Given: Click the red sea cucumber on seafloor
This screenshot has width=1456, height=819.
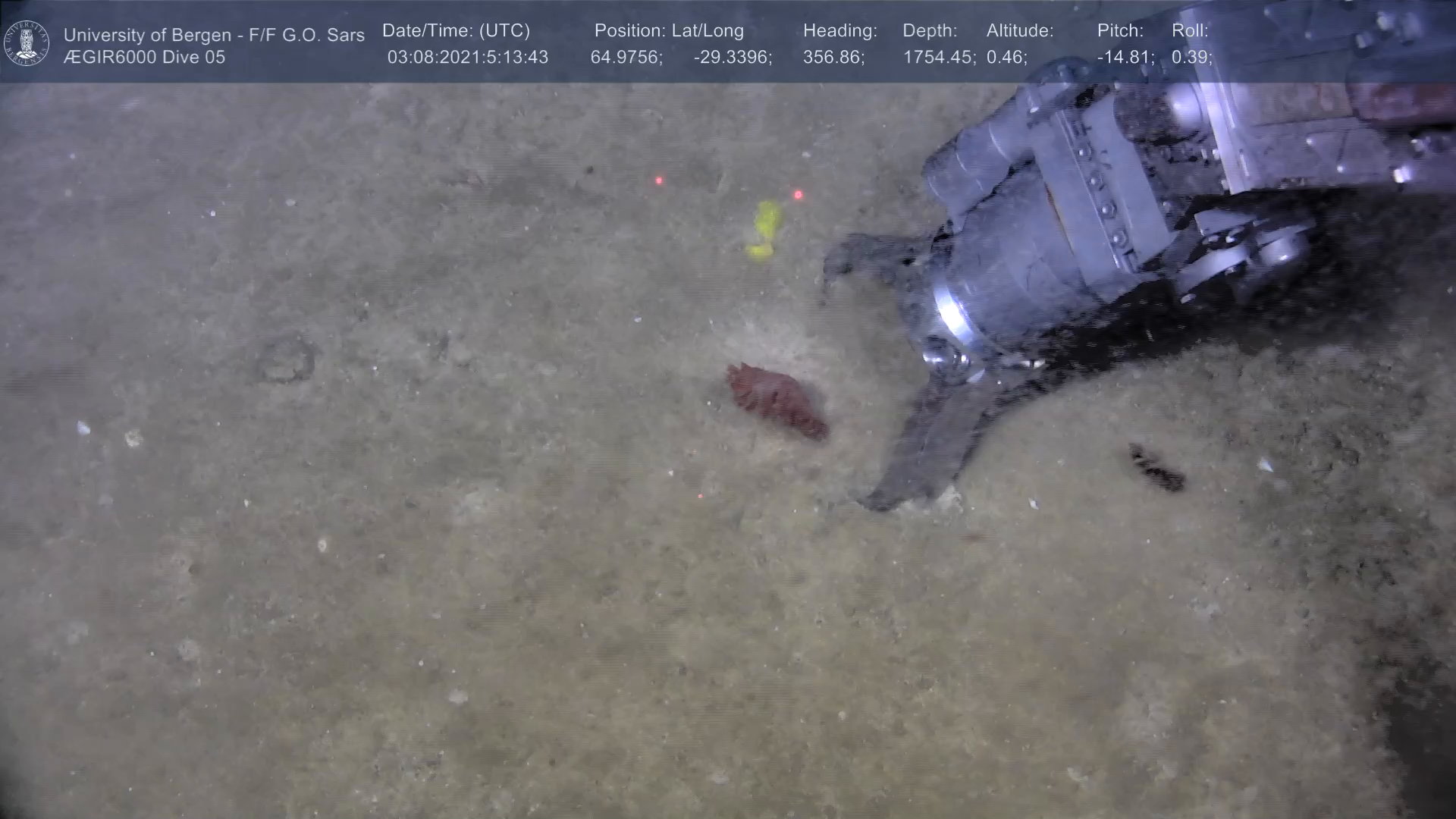Looking at the screenshot, I should coord(776,400).
